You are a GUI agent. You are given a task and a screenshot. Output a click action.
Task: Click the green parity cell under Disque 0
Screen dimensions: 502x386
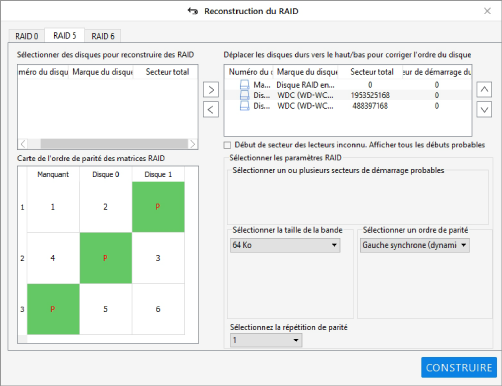coord(106,258)
